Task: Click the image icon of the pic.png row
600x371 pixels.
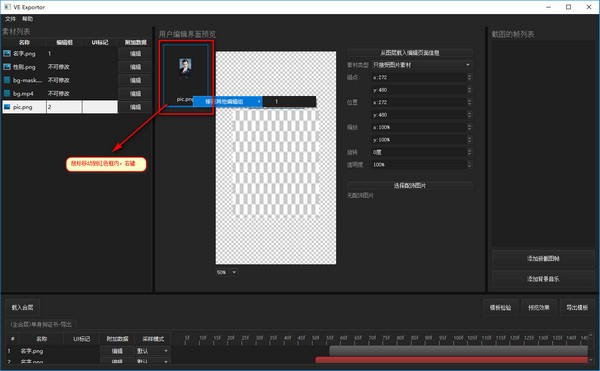Action: (x=7, y=107)
